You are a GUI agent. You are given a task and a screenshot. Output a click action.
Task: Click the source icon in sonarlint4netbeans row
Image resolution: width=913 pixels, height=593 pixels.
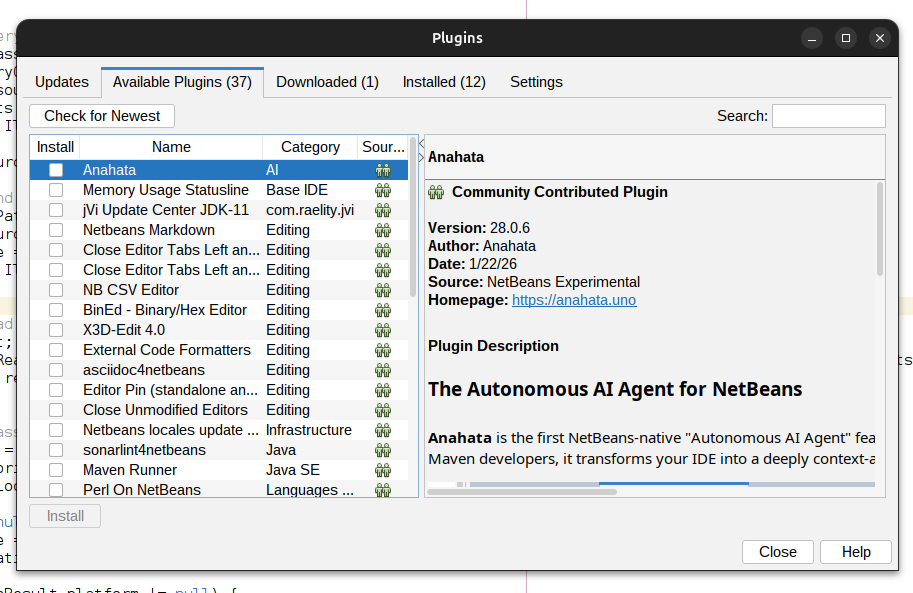pos(382,450)
